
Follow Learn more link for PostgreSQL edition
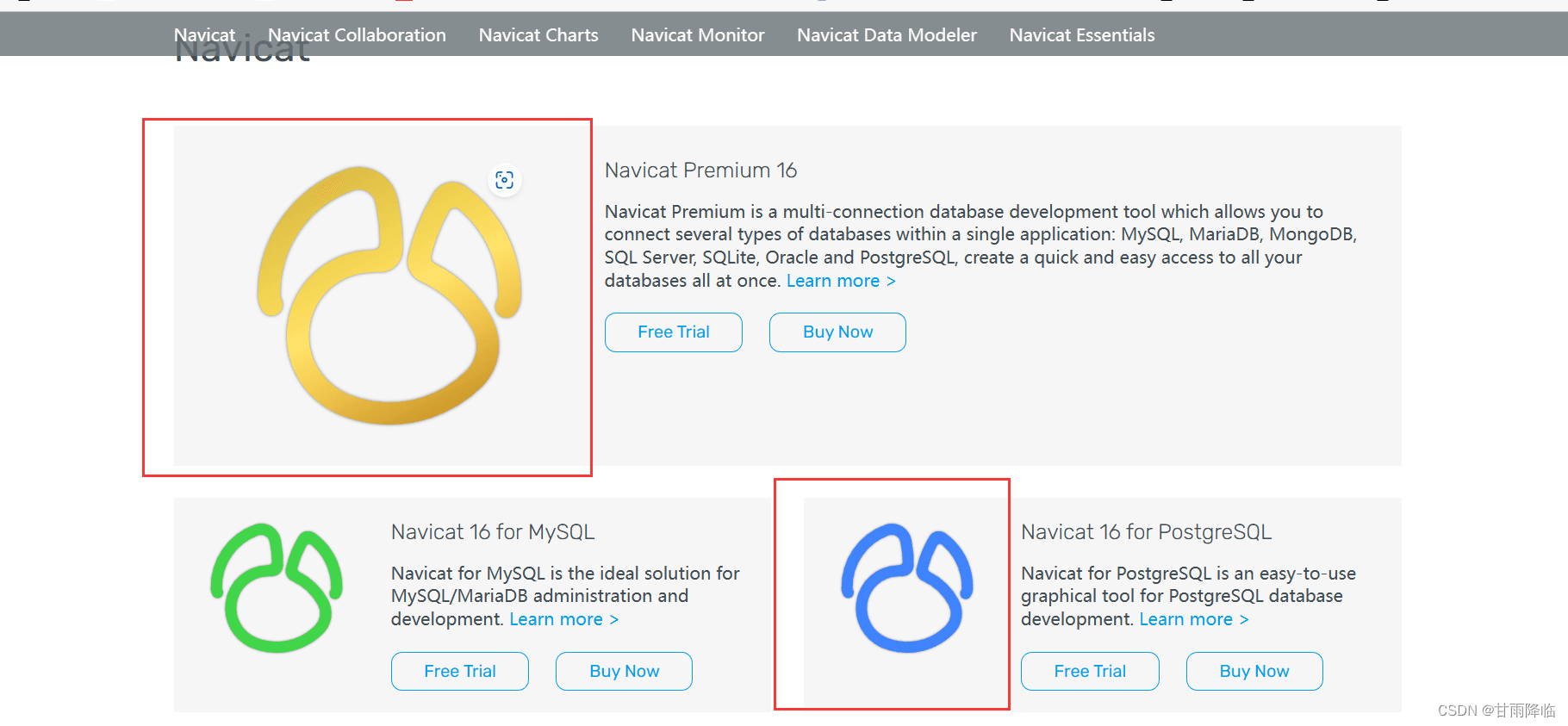(x=1194, y=619)
